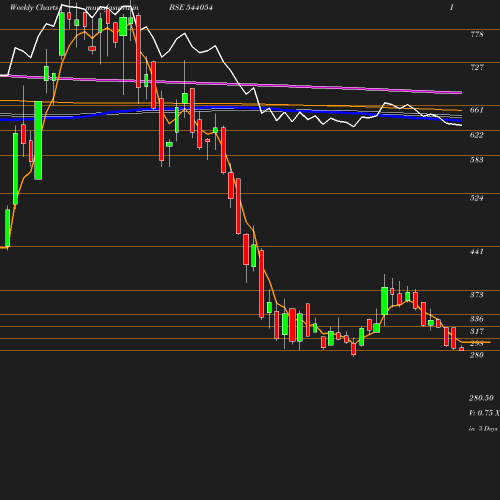Click the last price value 280.50

tap(481, 398)
